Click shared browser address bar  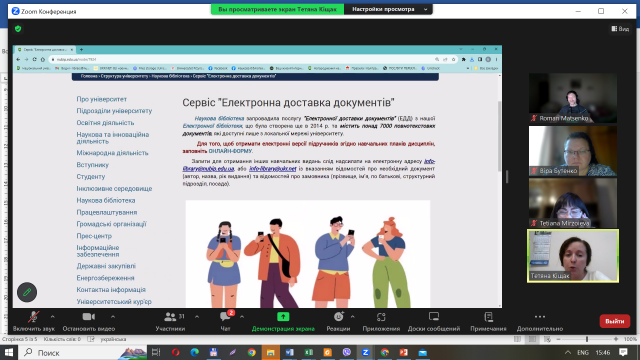(x=241, y=59)
